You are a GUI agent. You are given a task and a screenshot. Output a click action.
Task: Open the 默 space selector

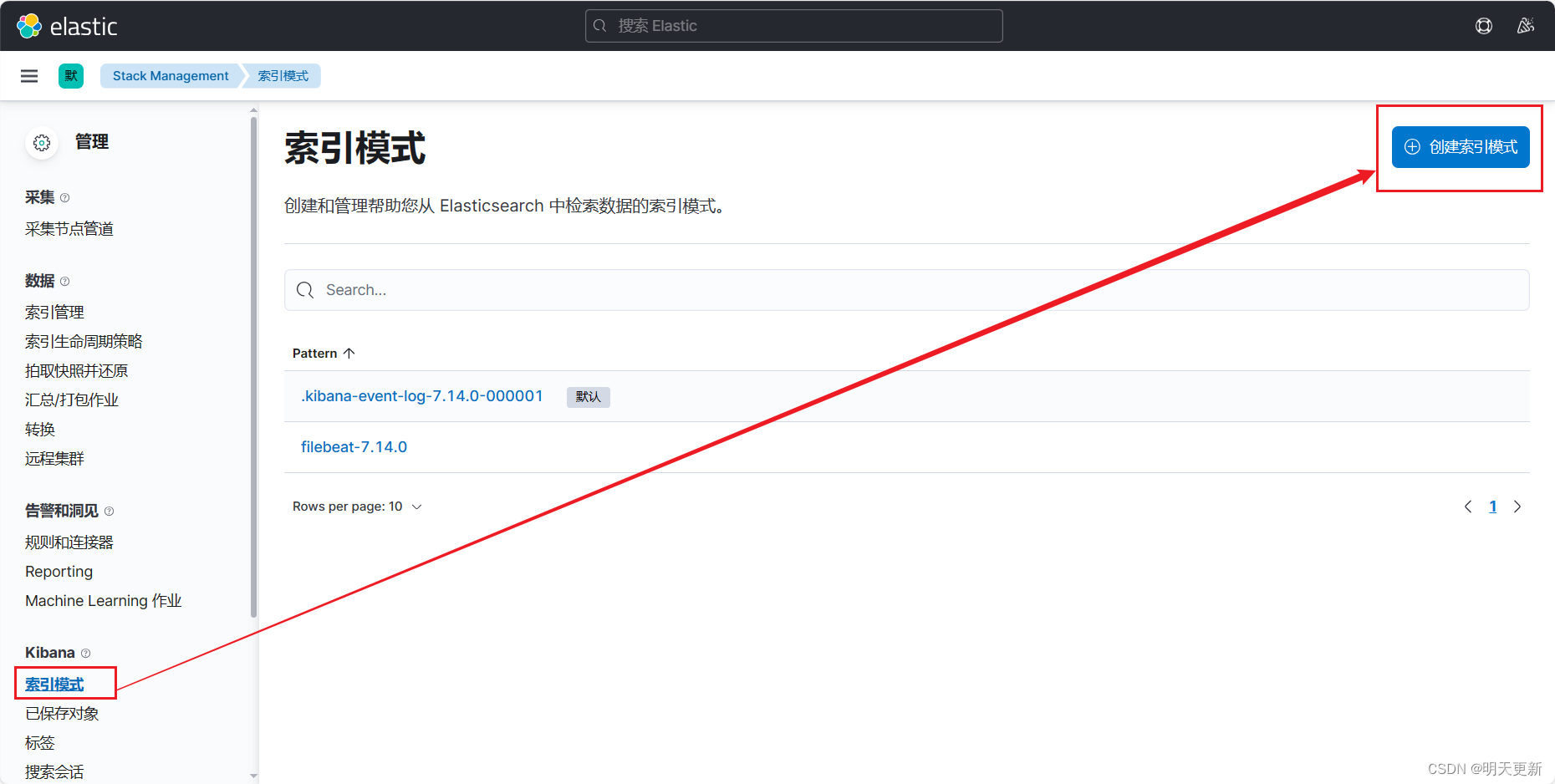(x=71, y=75)
